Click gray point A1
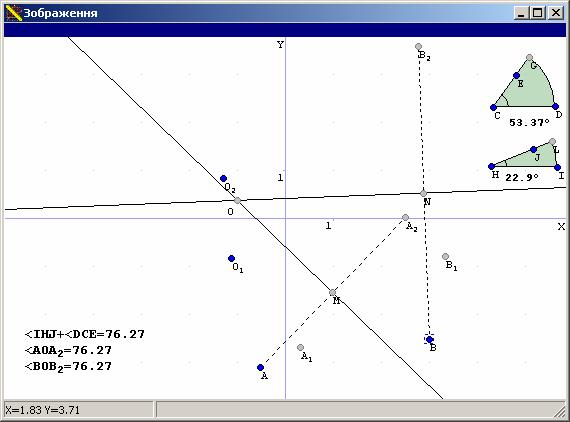Screen dimensions: 570x422 [300, 347]
